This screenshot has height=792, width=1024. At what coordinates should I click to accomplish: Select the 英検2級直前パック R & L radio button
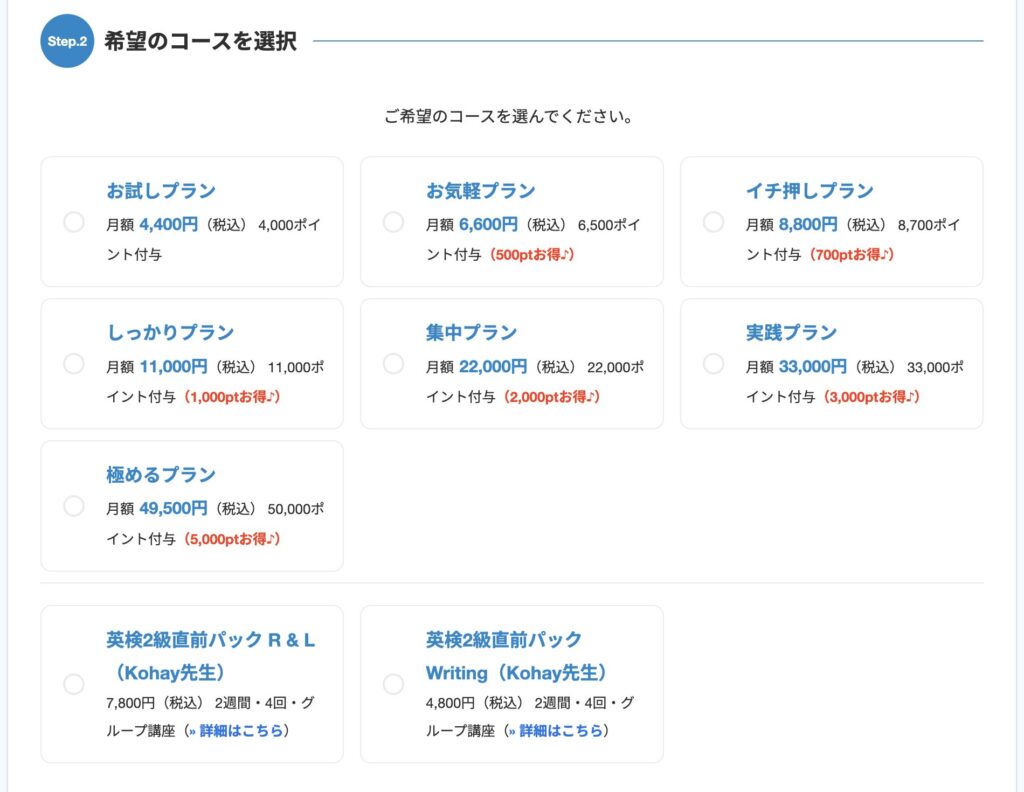[73, 684]
